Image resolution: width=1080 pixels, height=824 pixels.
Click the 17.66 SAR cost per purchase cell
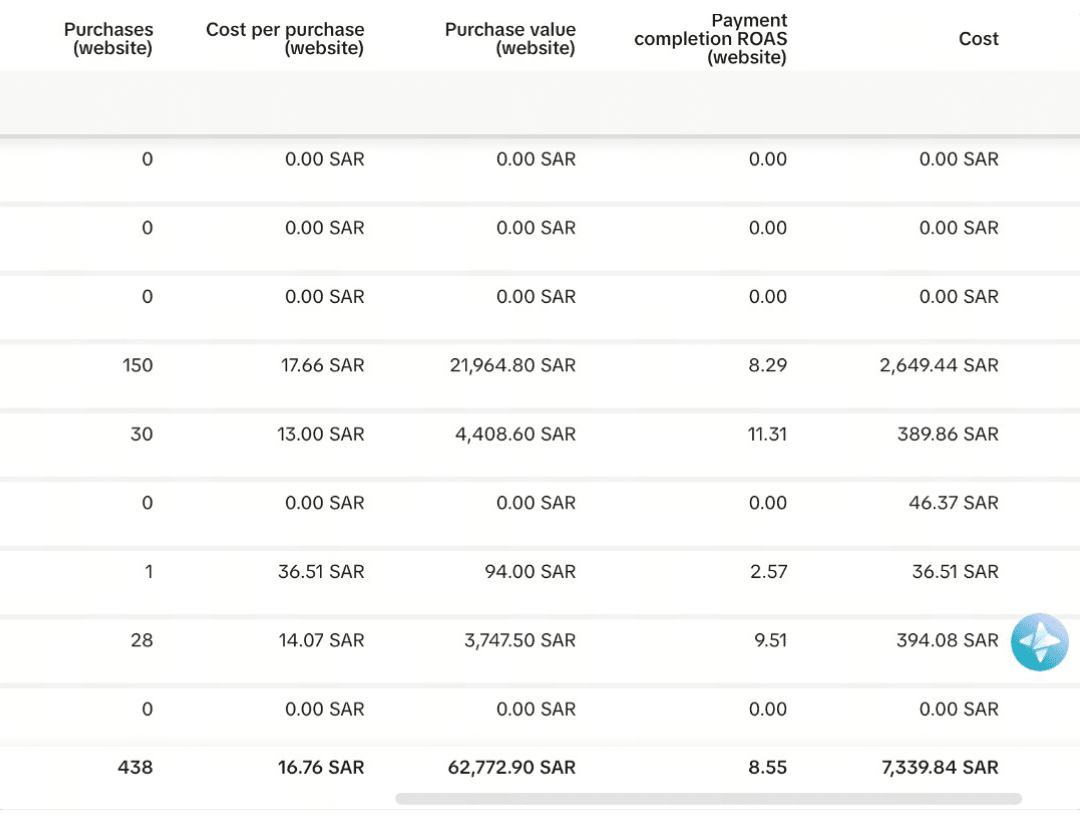[x=322, y=365]
